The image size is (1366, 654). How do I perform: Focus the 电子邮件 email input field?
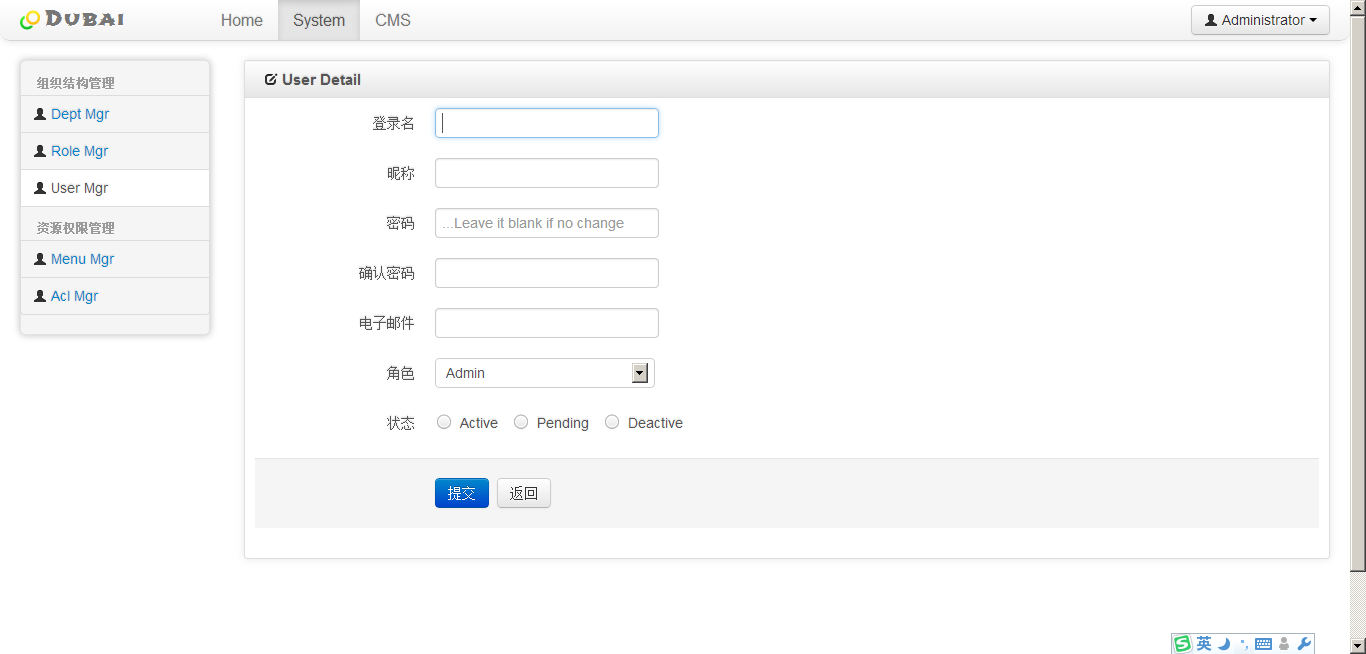pyautogui.click(x=546, y=323)
